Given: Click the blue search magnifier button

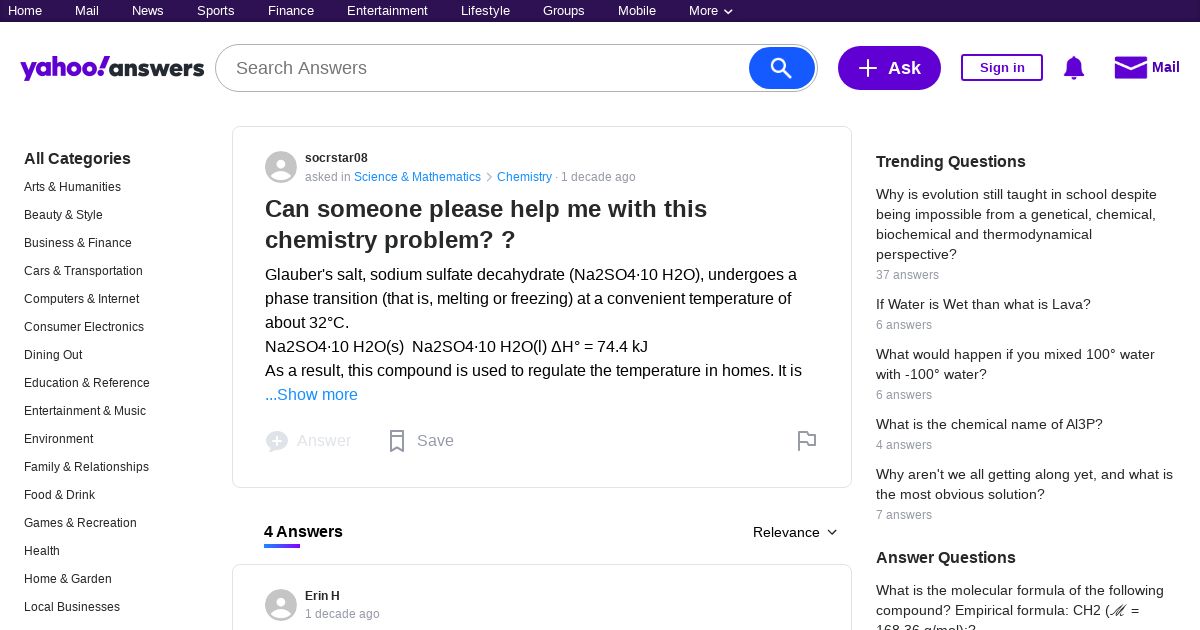Looking at the screenshot, I should click(x=782, y=68).
